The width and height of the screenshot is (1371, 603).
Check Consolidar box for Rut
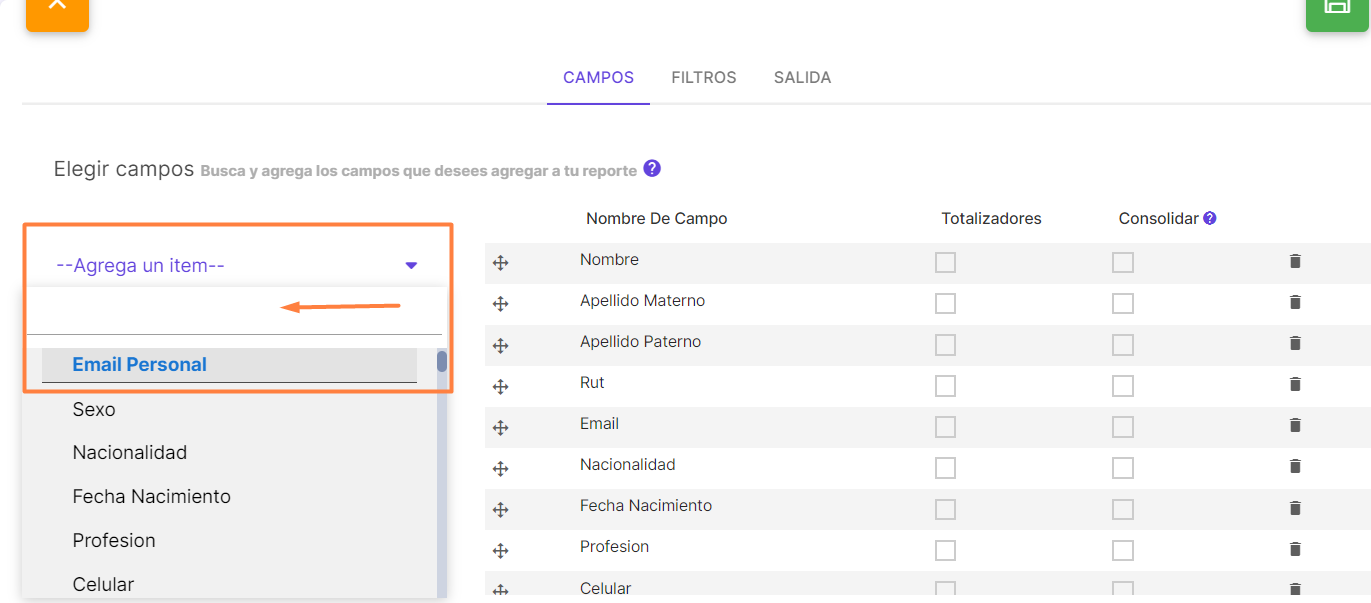point(1123,385)
